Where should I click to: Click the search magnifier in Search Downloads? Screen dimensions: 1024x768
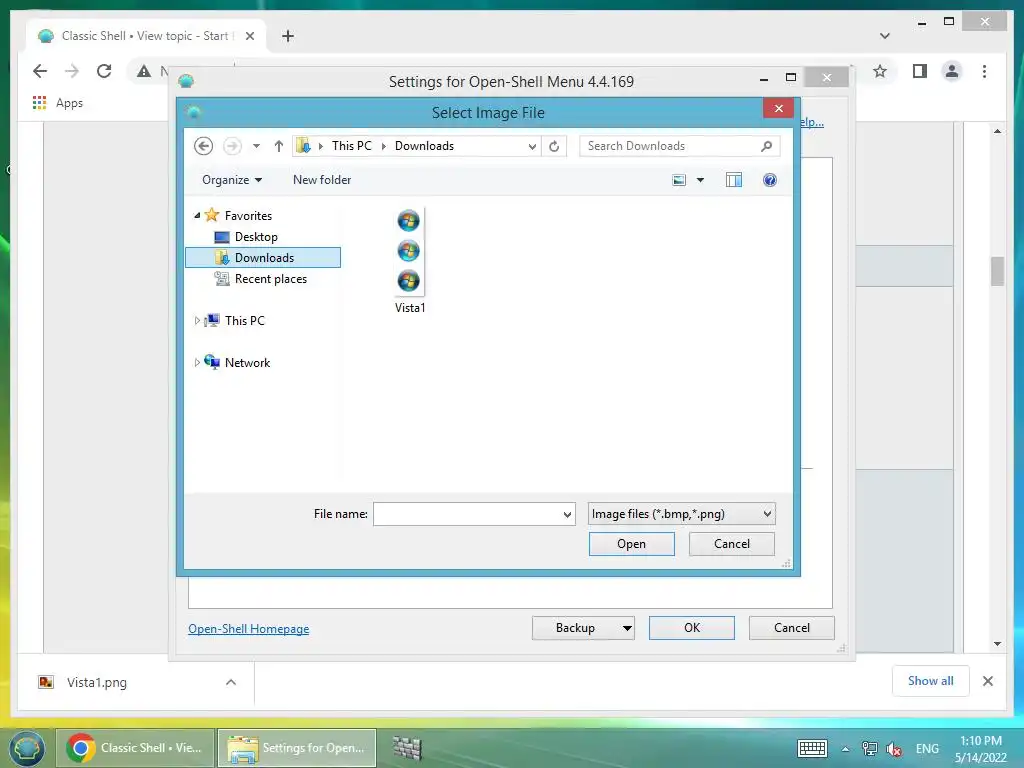pyautogui.click(x=767, y=146)
